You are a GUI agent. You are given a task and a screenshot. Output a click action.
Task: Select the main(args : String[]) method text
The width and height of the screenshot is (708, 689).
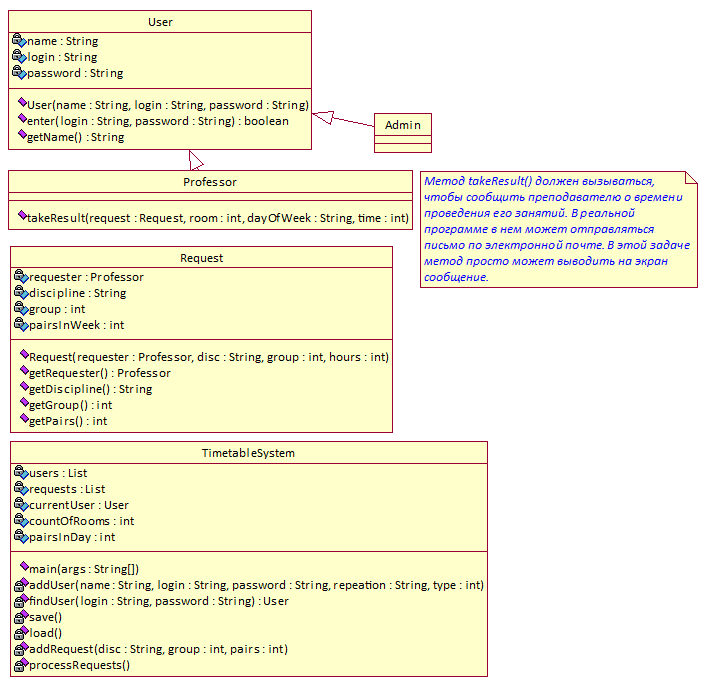(x=84, y=569)
